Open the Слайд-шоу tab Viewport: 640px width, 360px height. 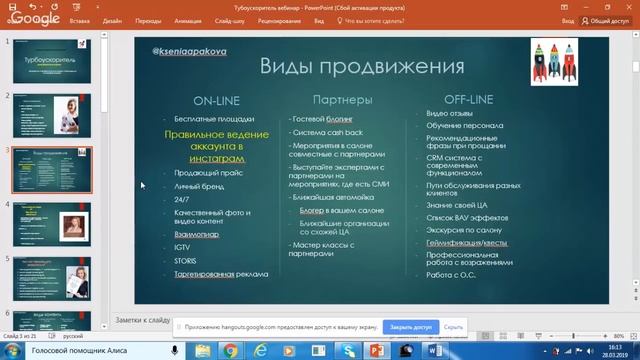(x=229, y=21)
